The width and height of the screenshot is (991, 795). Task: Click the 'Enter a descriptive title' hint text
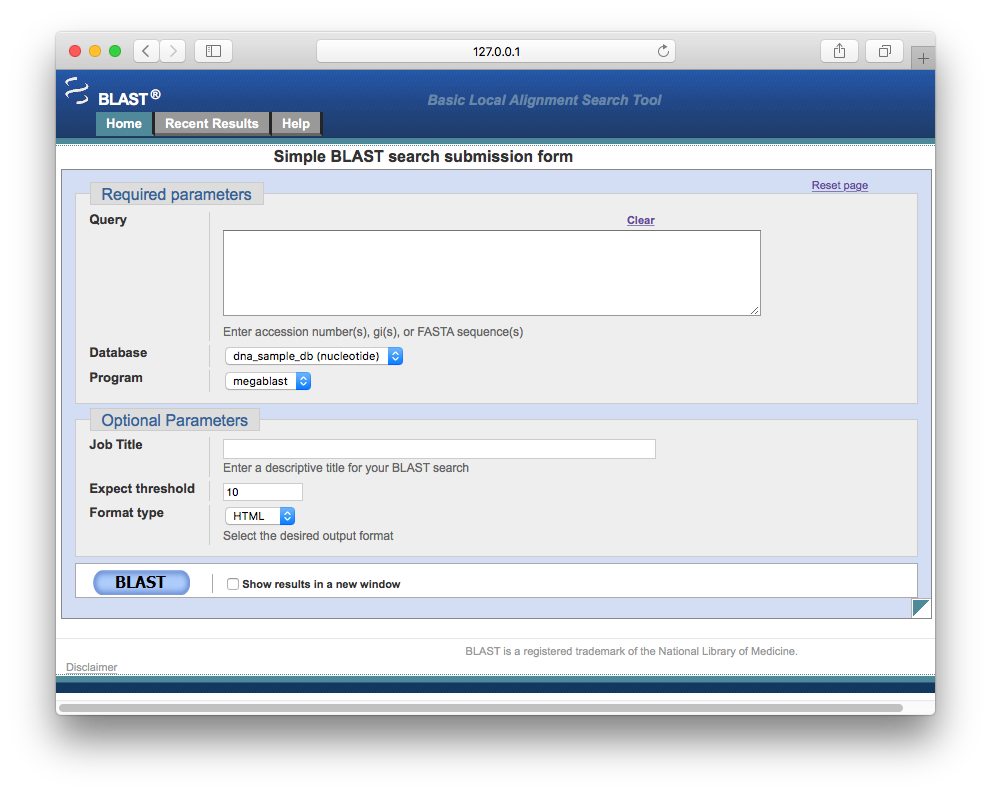tap(346, 468)
